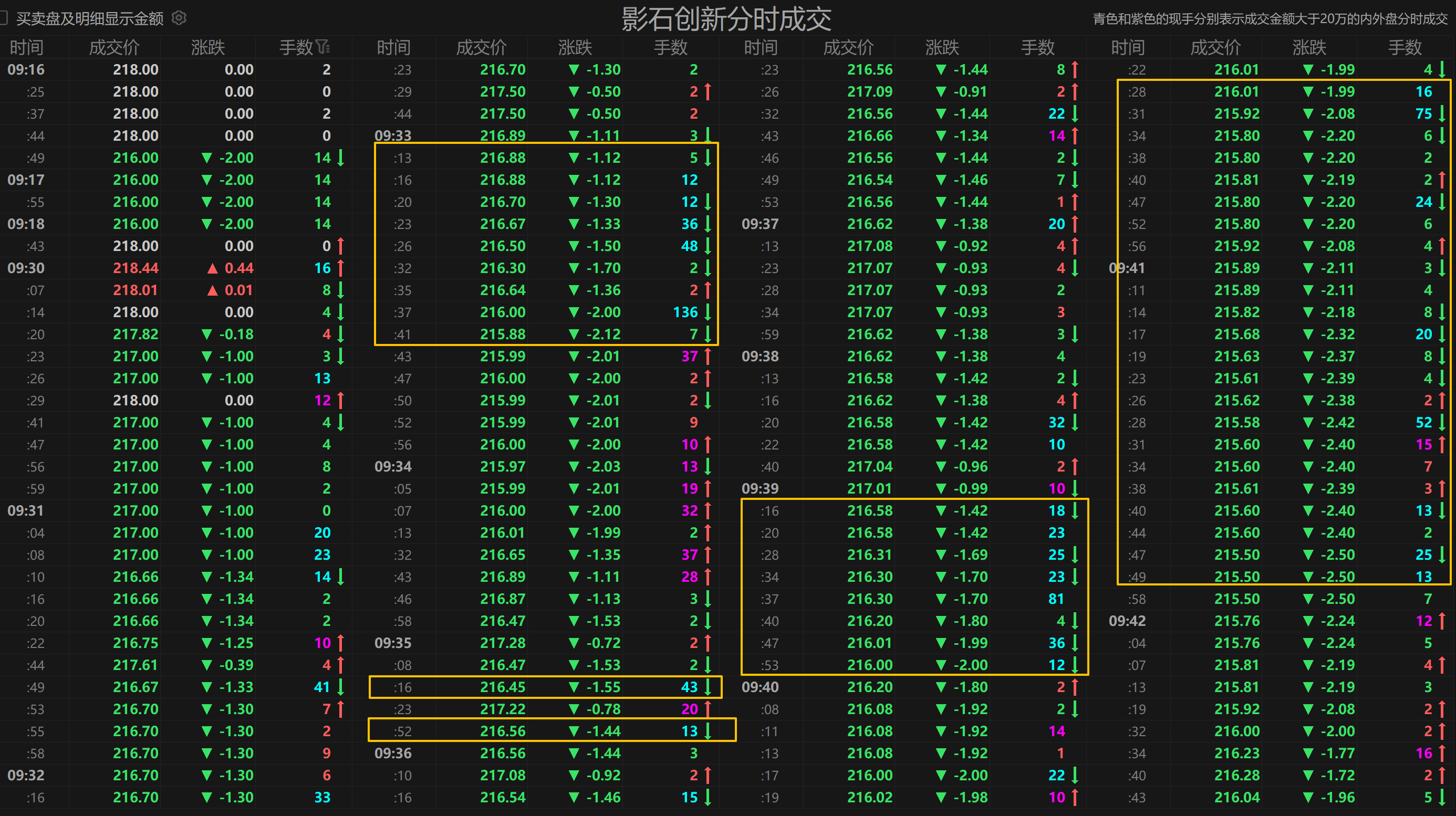Sort by first 成交价 column header
This screenshot has height=816, width=1456.
coord(114,47)
